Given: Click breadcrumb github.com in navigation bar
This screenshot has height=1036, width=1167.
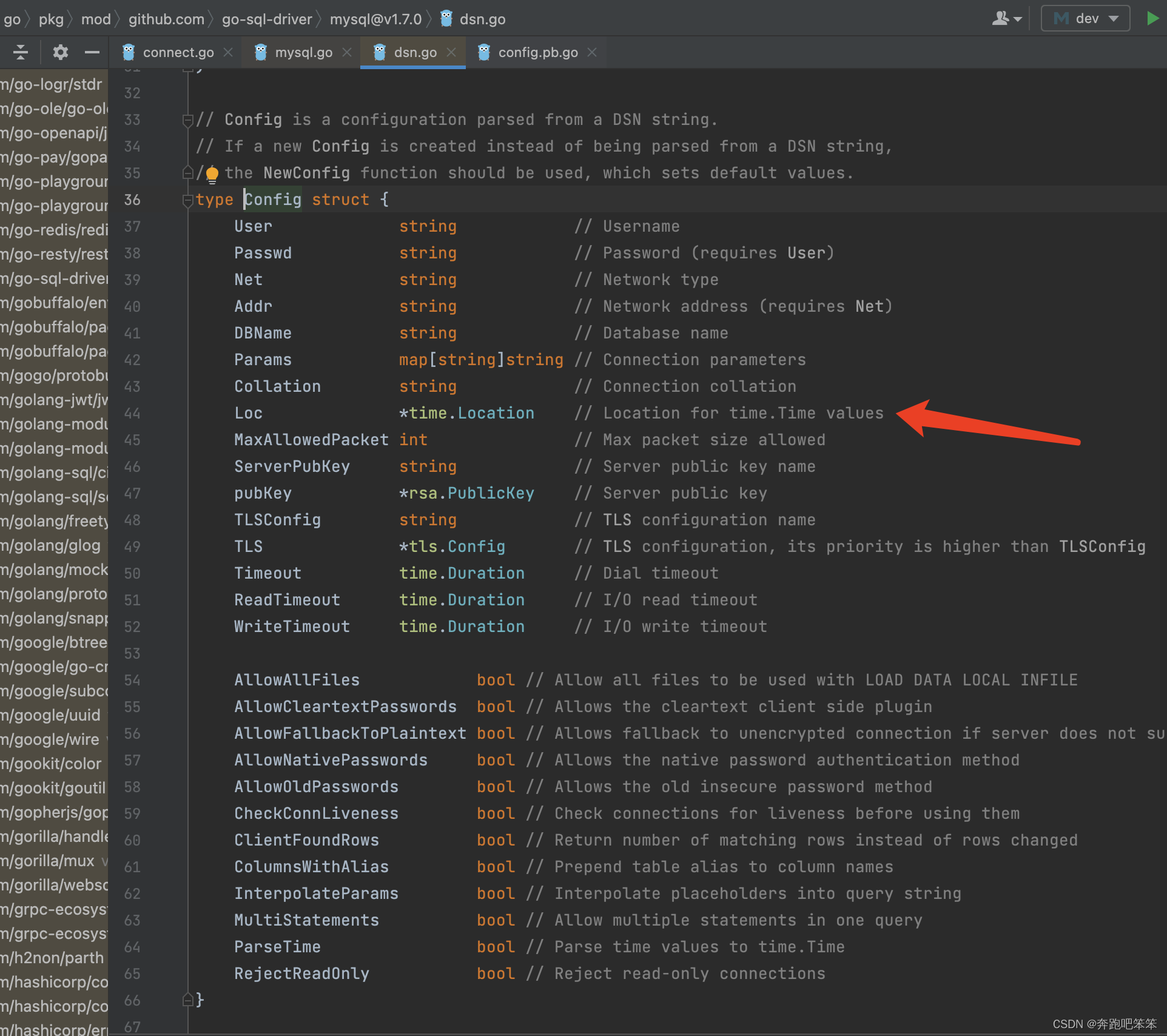Looking at the screenshot, I should point(166,19).
